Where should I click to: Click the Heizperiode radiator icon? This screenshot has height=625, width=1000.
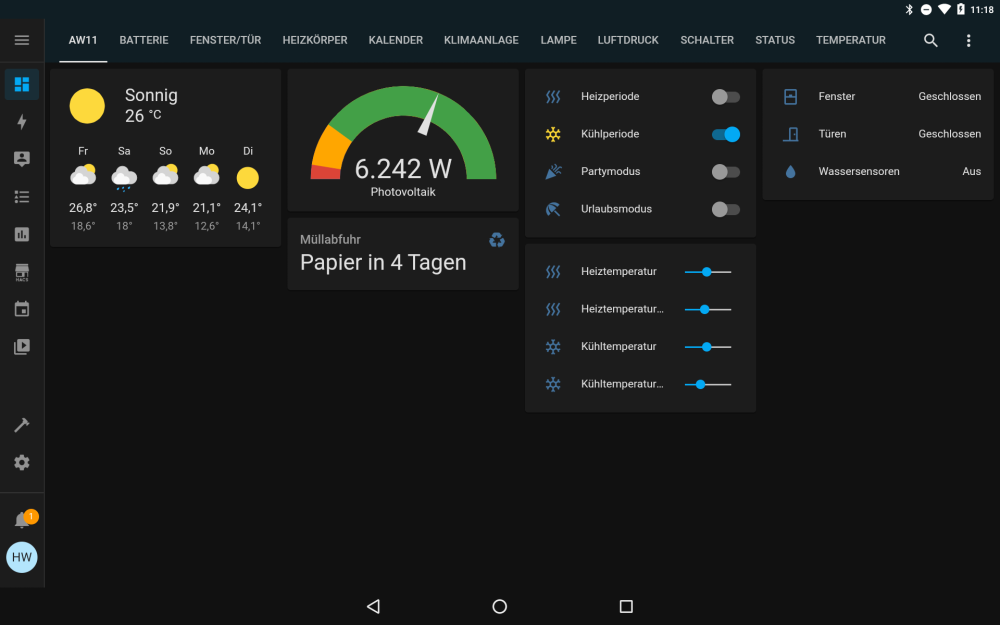point(553,96)
